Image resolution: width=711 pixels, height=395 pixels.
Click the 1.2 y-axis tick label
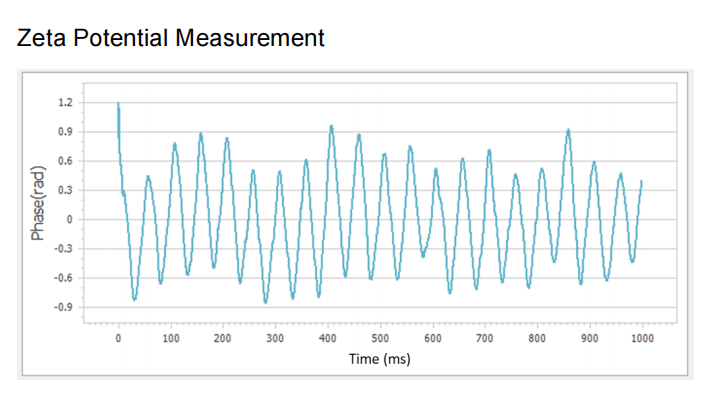click(x=65, y=102)
